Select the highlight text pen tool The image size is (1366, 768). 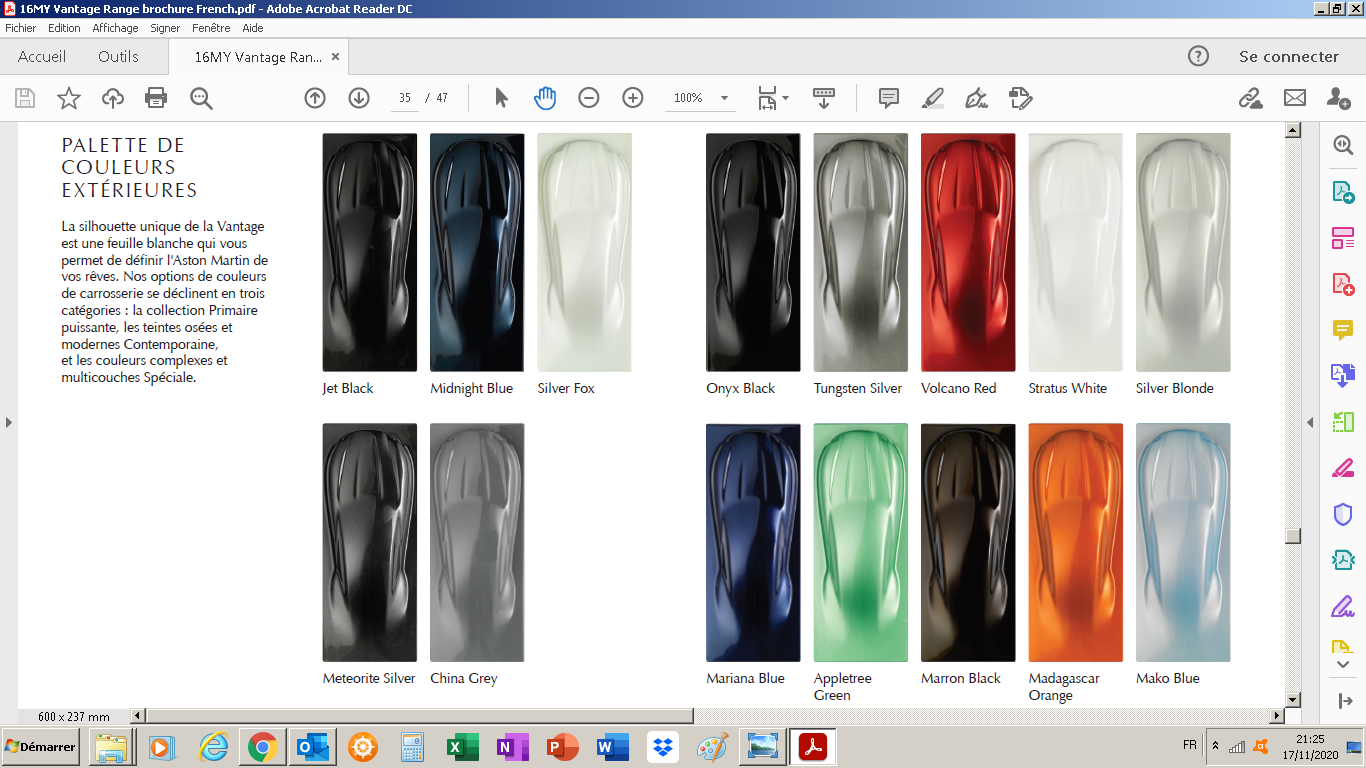coord(932,98)
